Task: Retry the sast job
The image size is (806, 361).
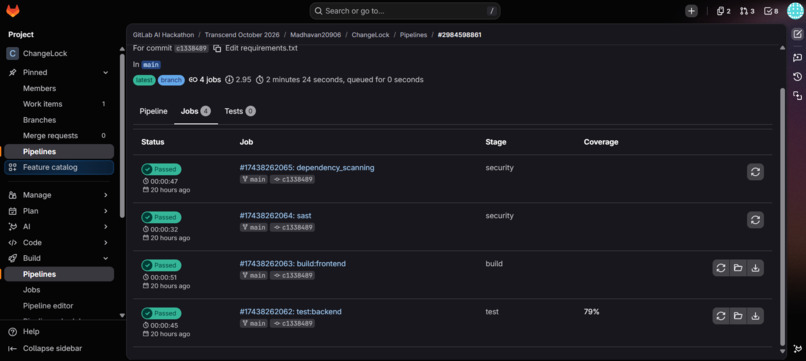Action: coord(755,220)
